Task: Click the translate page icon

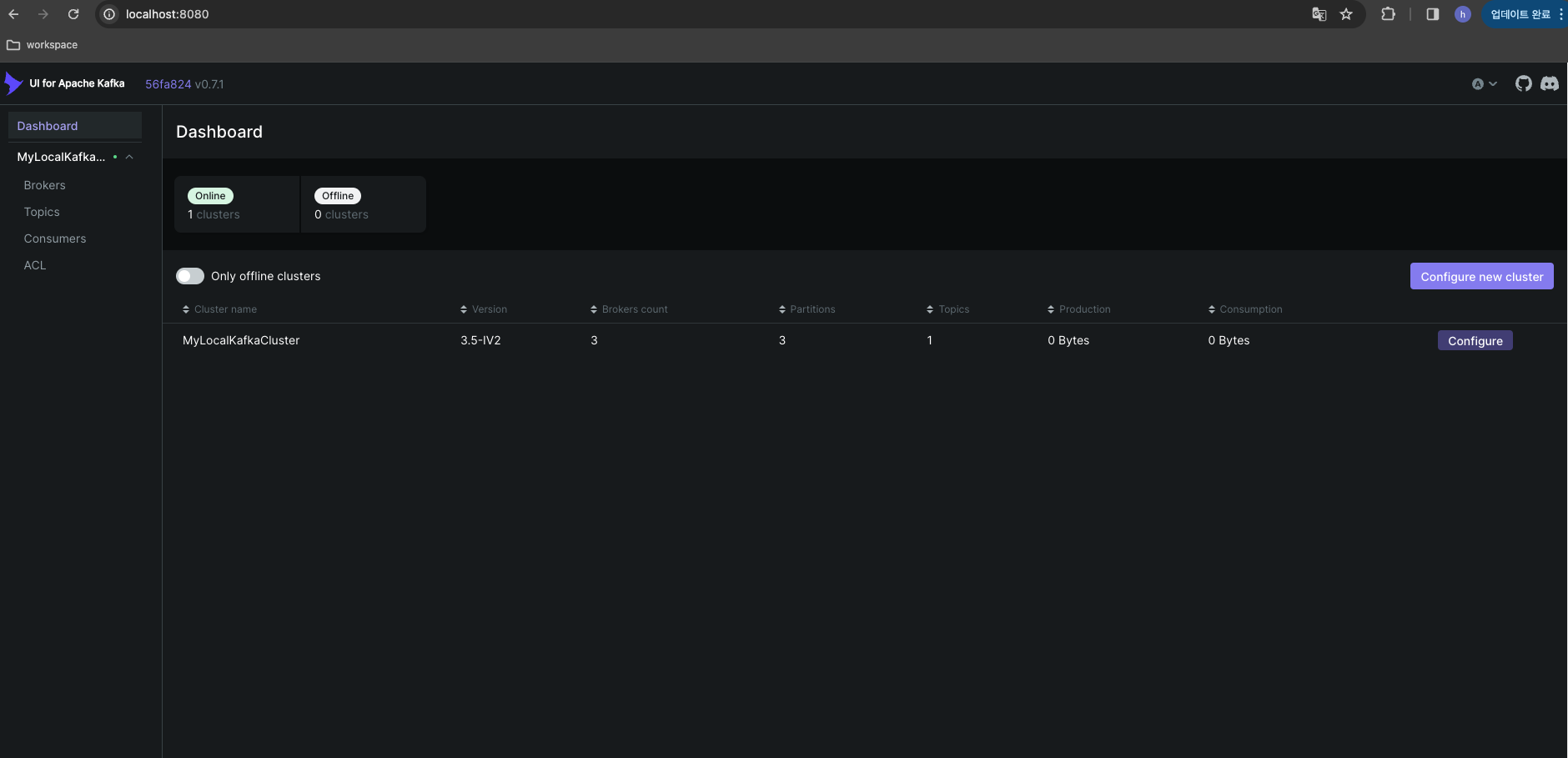Action: pyautogui.click(x=1319, y=14)
